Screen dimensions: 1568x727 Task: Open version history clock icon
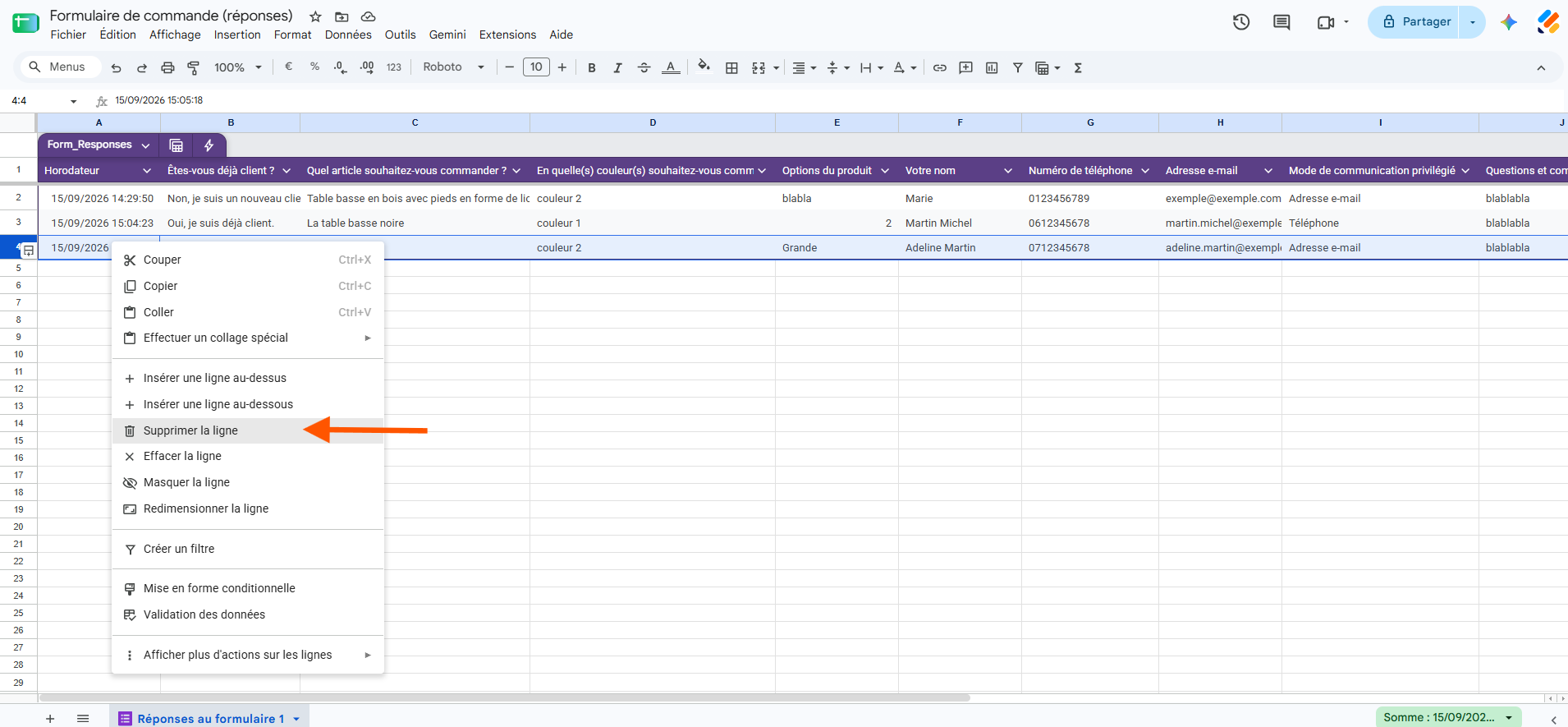pos(1241,22)
